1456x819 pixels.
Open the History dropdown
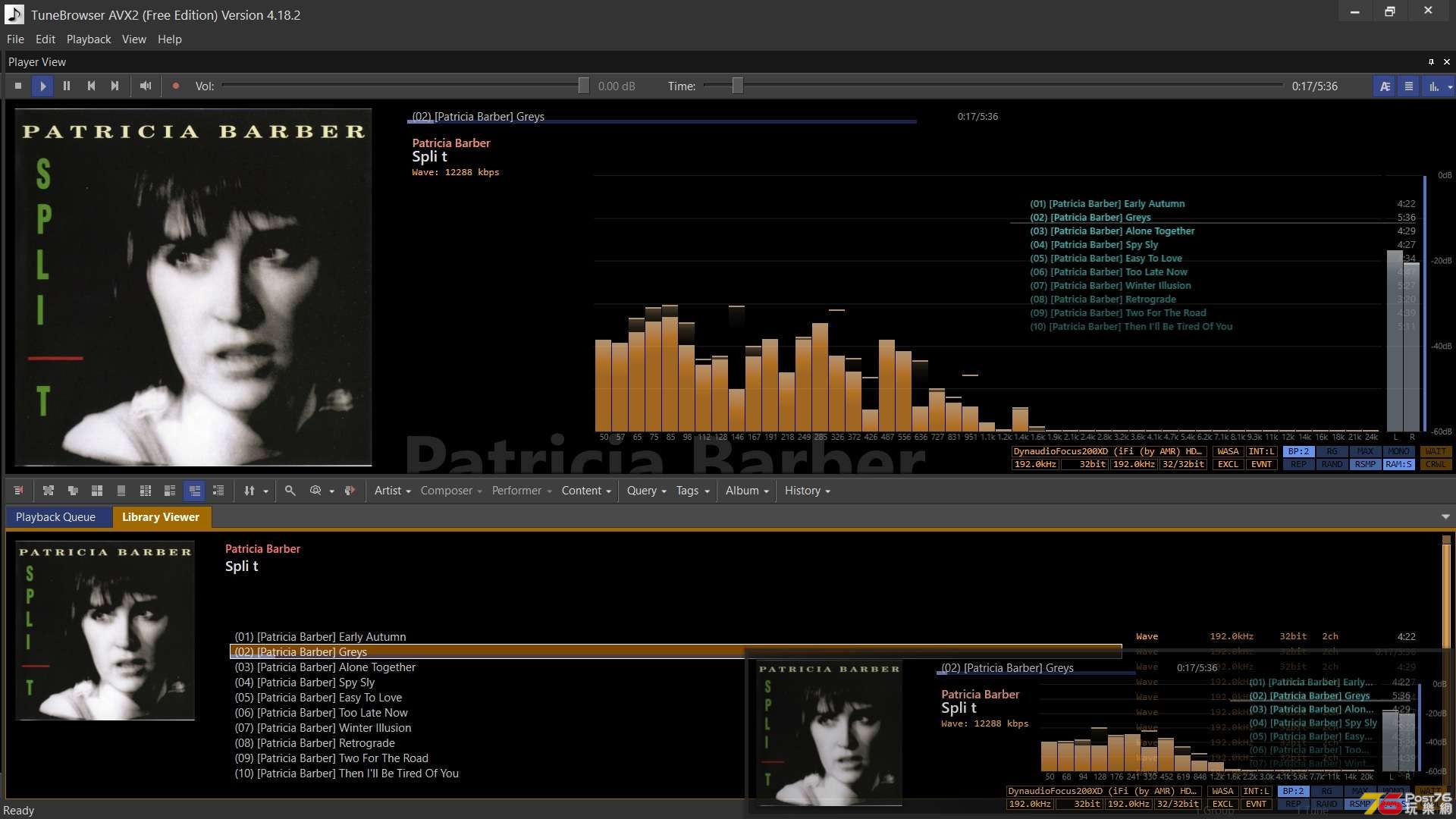click(x=807, y=491)
